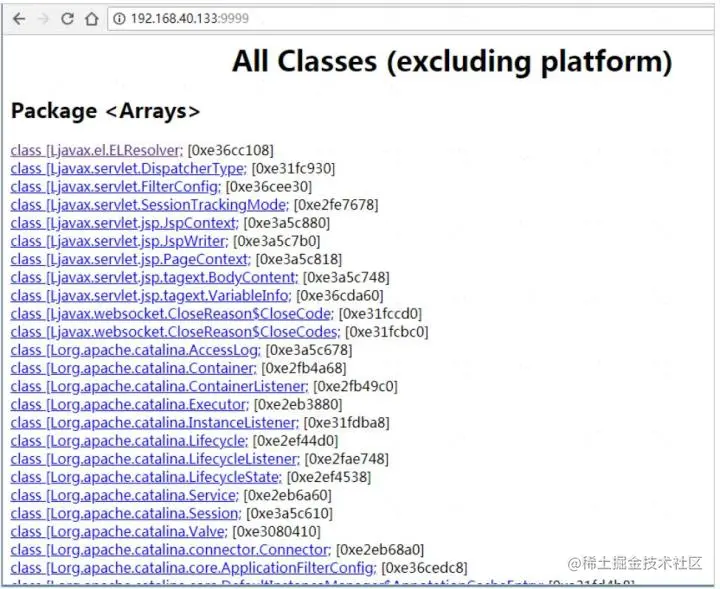The width and height of the screenshot is (720, 589).
Task: Click the address [0xe2ef4538] text
Action: (x=329, y=477)
